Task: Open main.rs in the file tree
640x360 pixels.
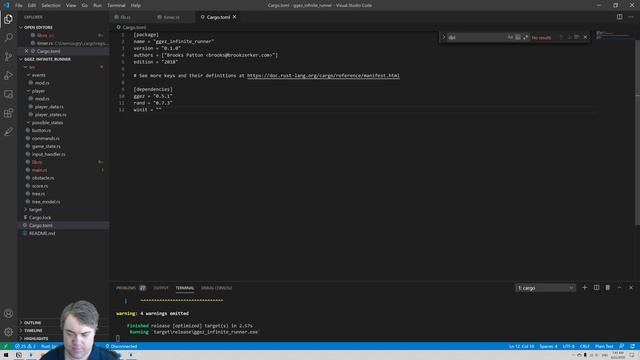Action: tap(40, 170)
